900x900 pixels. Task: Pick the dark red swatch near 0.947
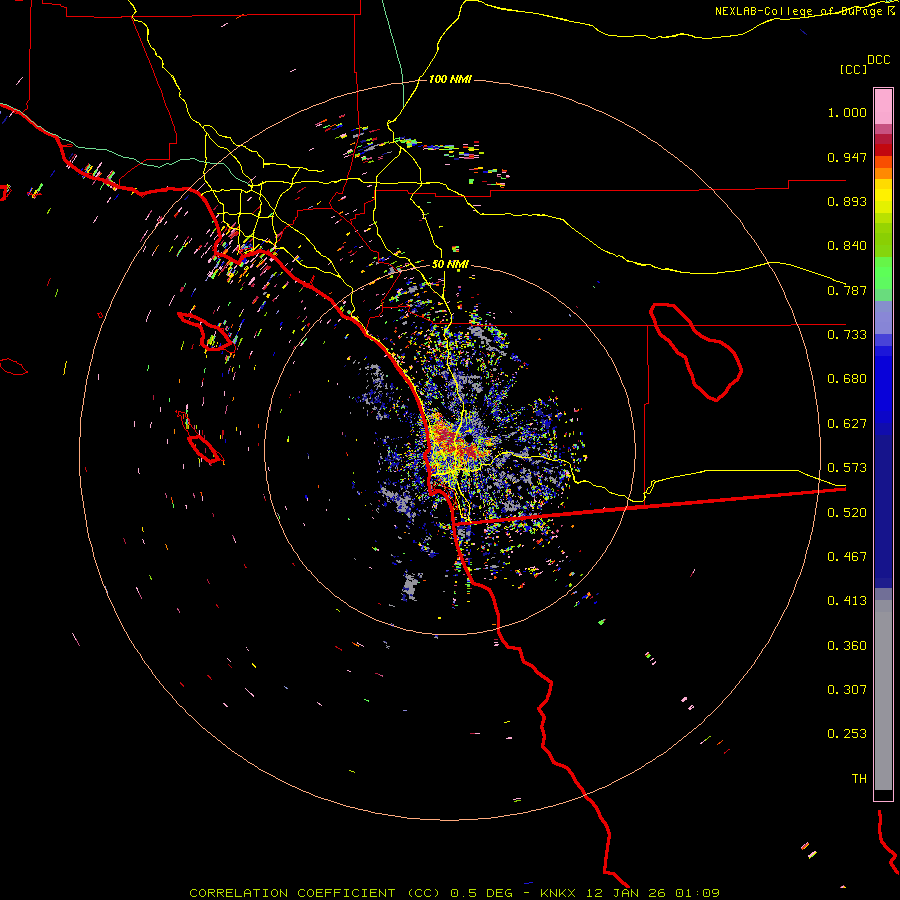[883, 150]
